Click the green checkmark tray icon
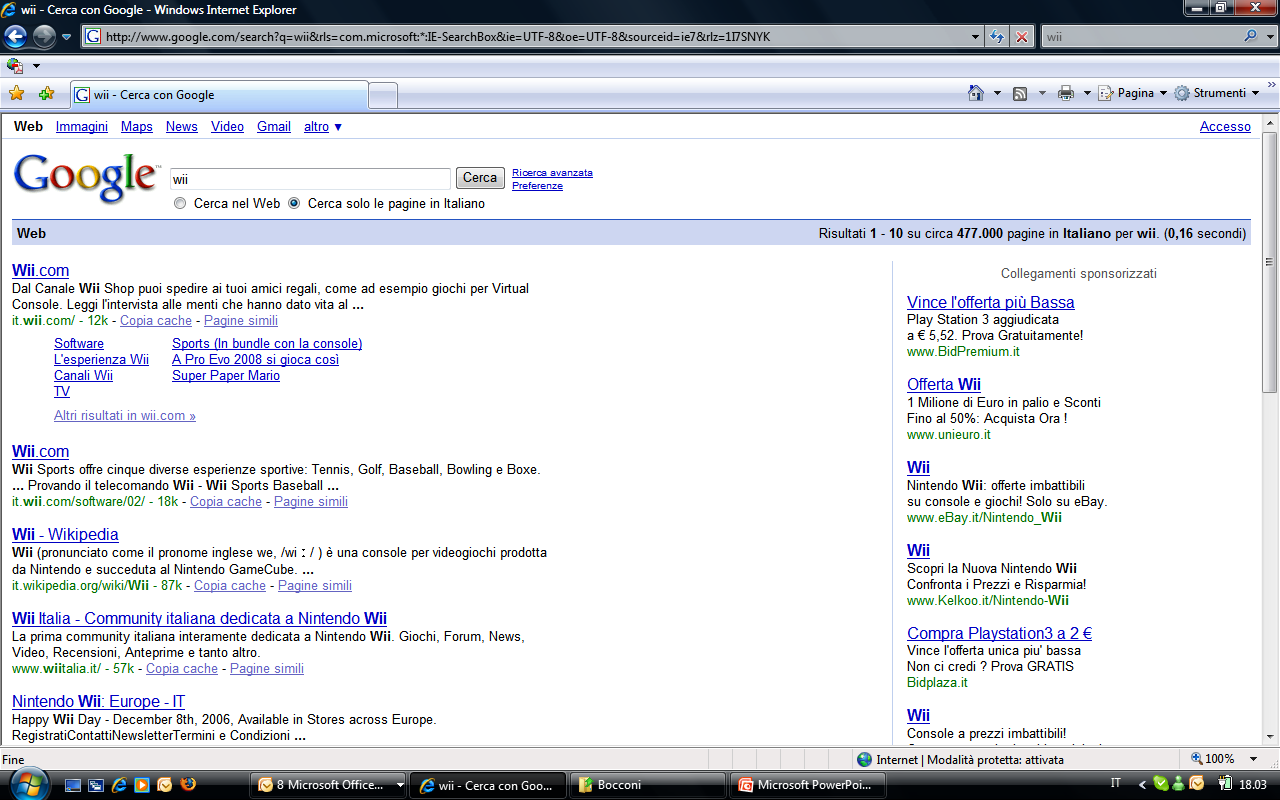The width and height of the screenshot is (1280, 800). coord(1161,785)
